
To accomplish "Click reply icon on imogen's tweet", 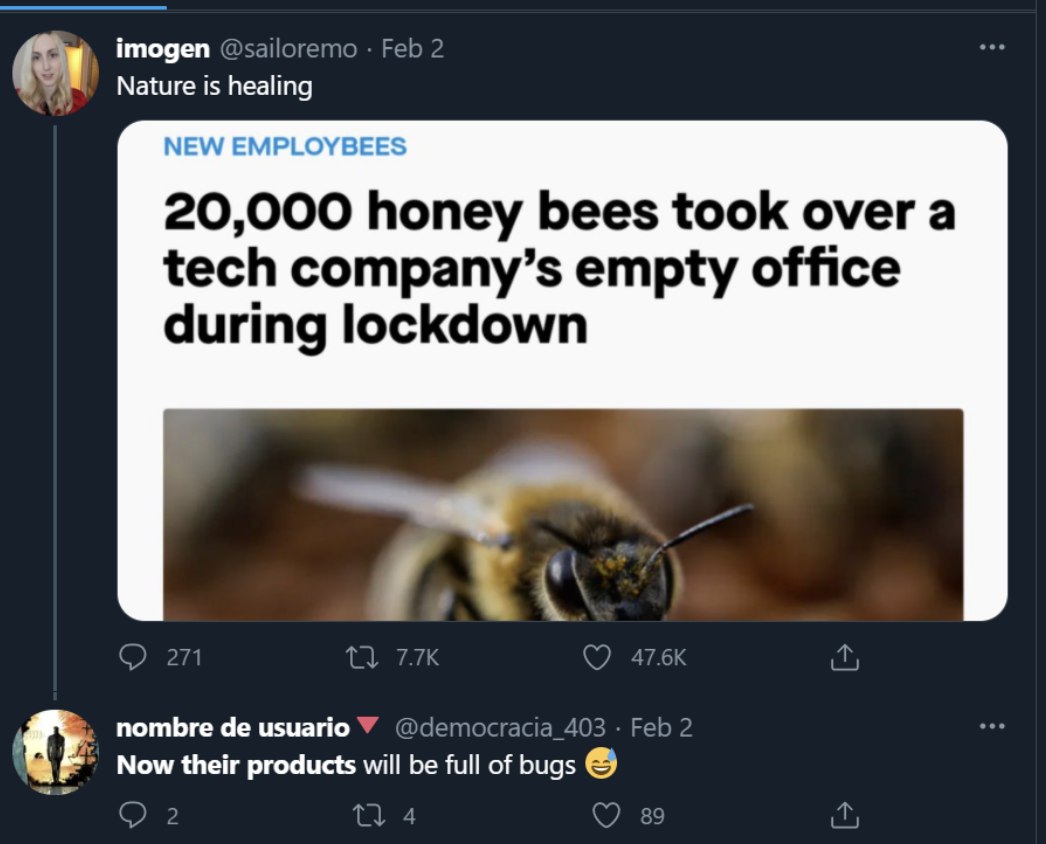I will coord(132,657).
